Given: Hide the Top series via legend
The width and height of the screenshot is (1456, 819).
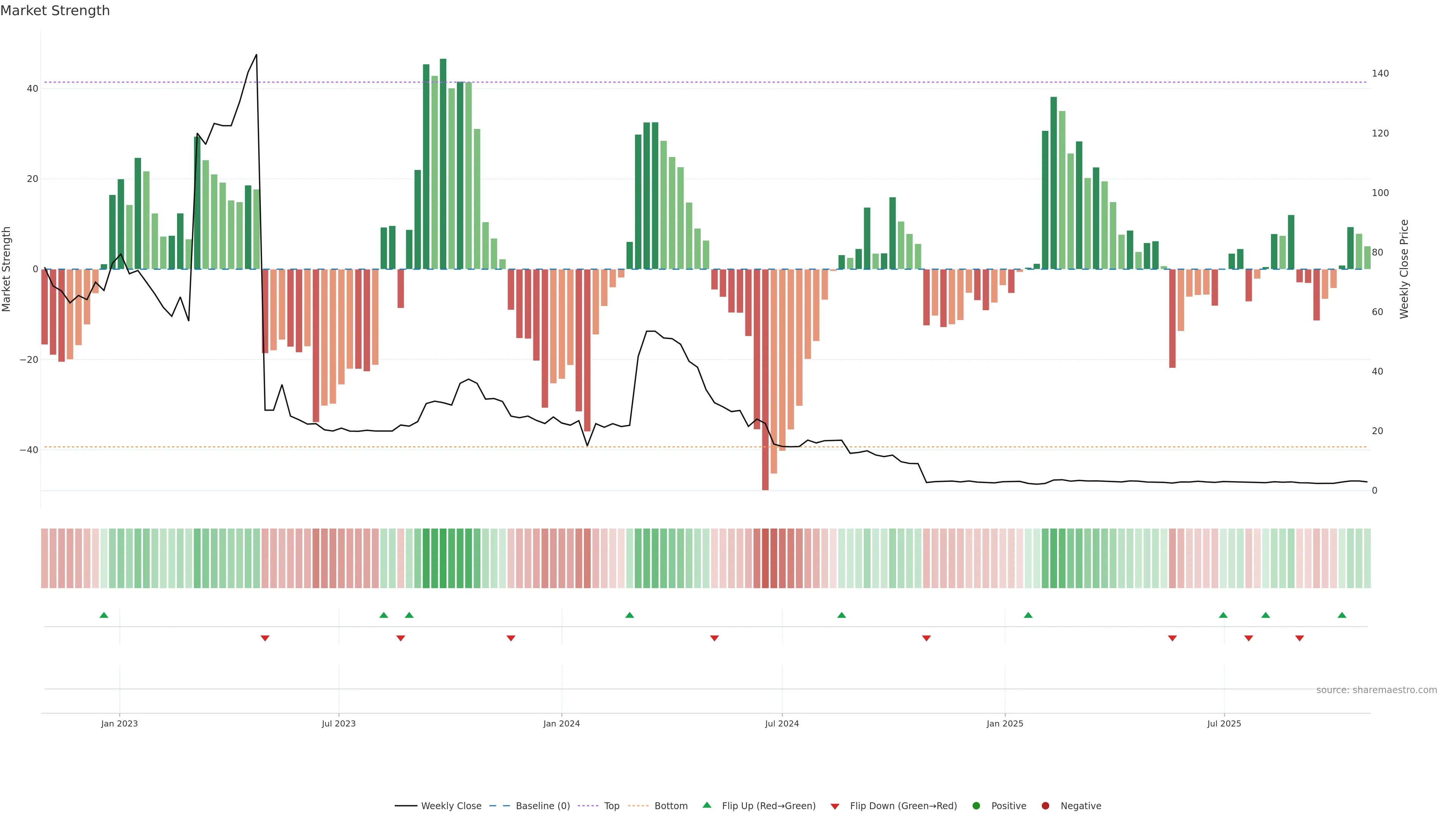Looking at the screenshot, I should (x=612, y=806).
